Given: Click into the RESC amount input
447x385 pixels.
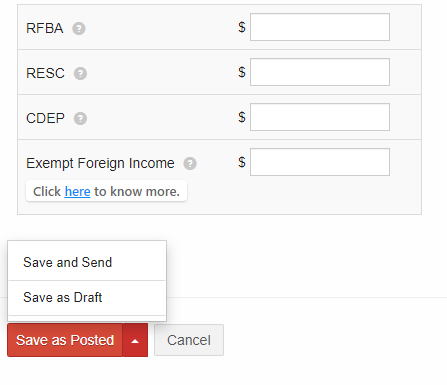Looking at the screenshot, I should tap(320, 72).
